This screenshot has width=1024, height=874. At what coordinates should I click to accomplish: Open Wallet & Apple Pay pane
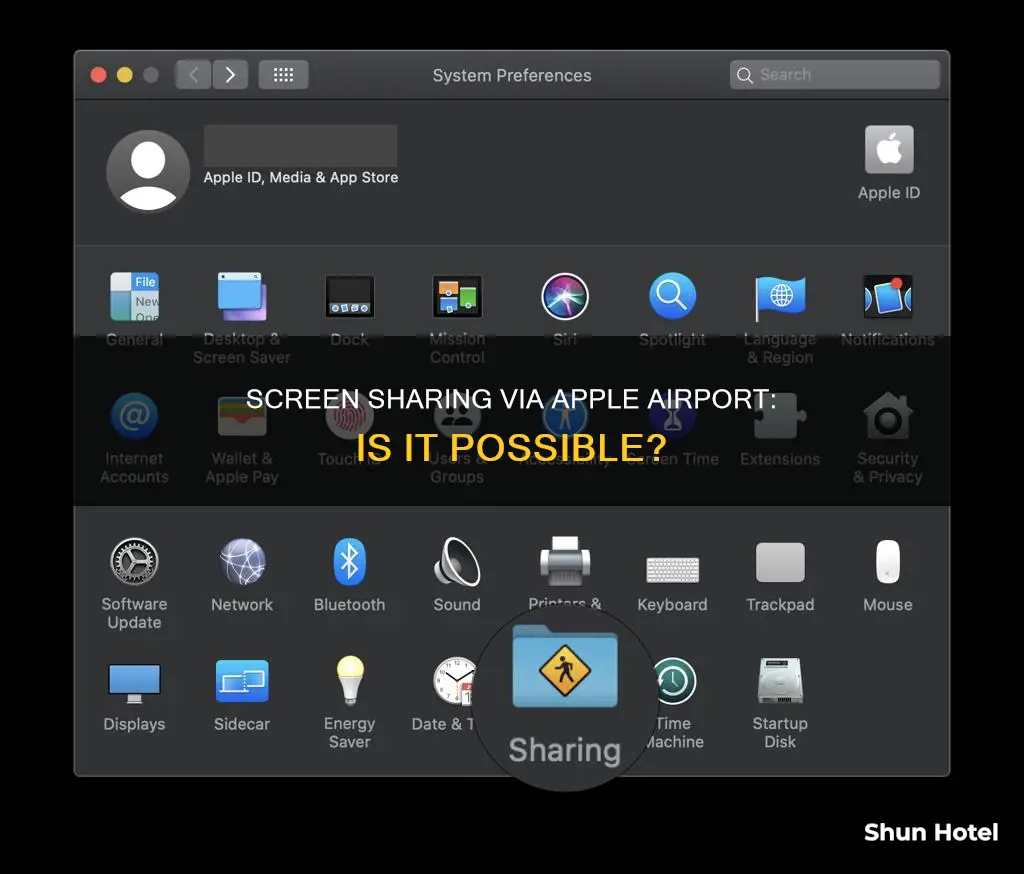[242, 416]
